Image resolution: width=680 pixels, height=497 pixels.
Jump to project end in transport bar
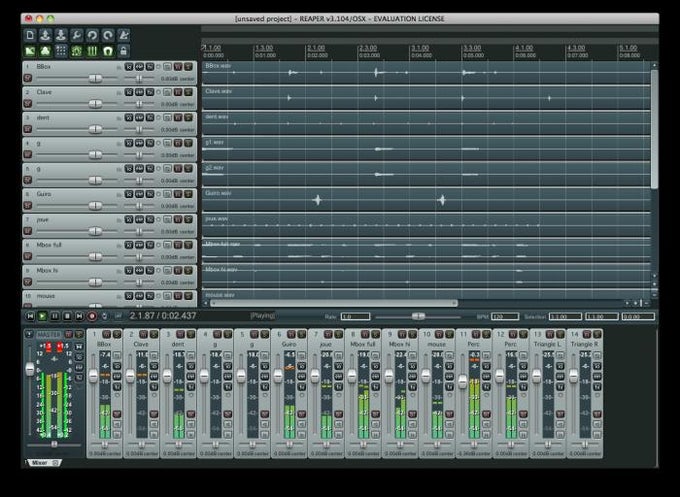(79, 316)
